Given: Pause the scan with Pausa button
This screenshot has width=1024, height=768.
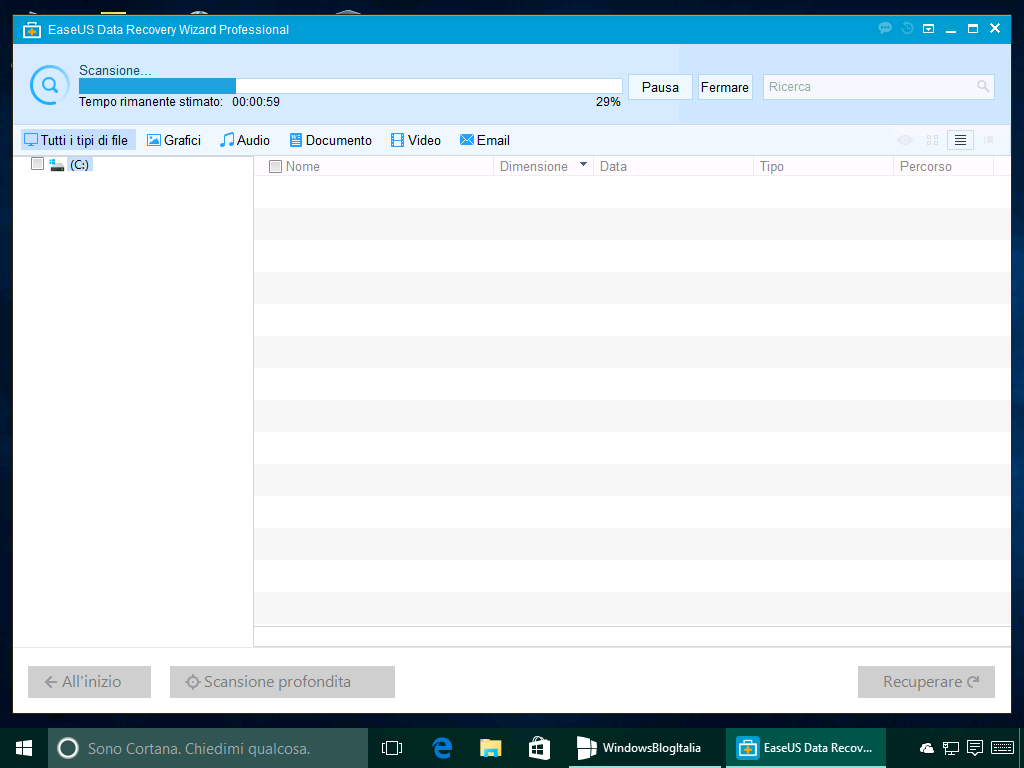Looking at the screenshot, I should [x=660, y=87].
